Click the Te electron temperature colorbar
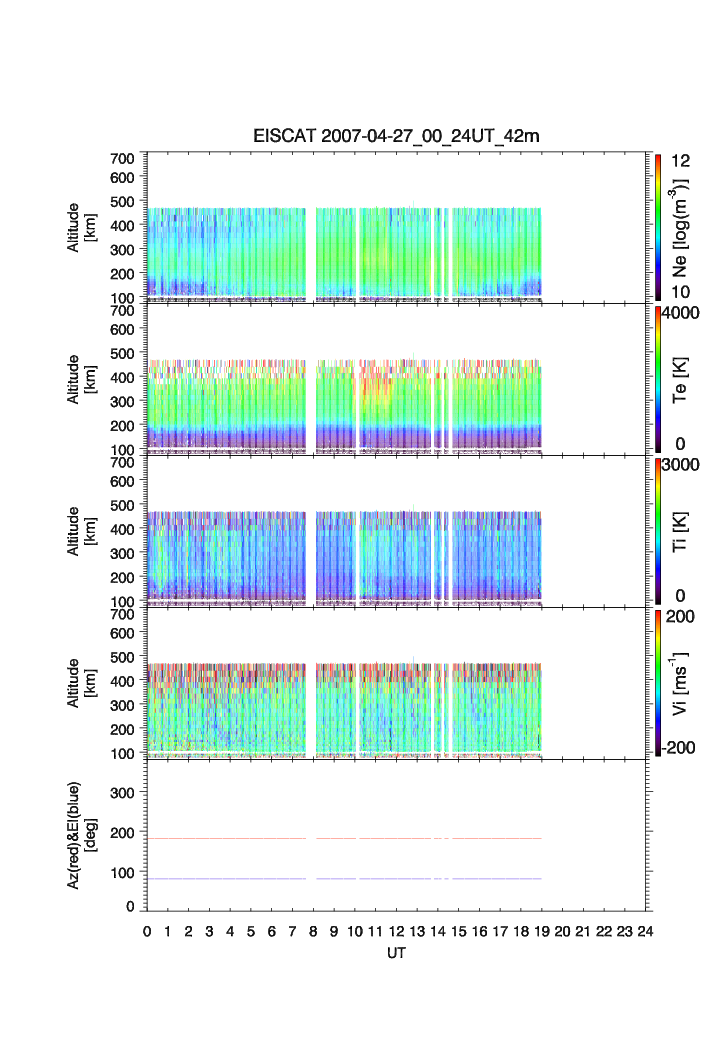708x1063 pixels. [658, 379]
